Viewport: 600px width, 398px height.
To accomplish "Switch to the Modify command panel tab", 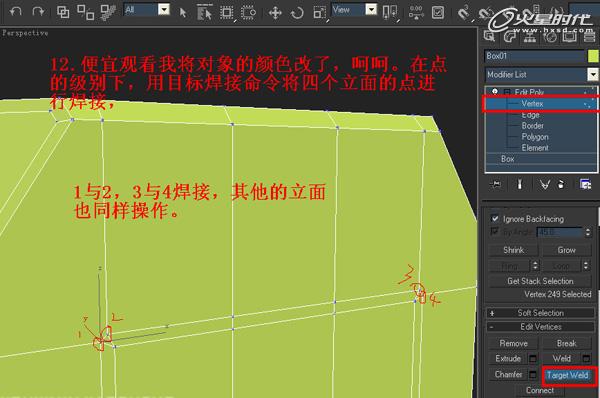I will pyautogui.click(x=510, y=36).
